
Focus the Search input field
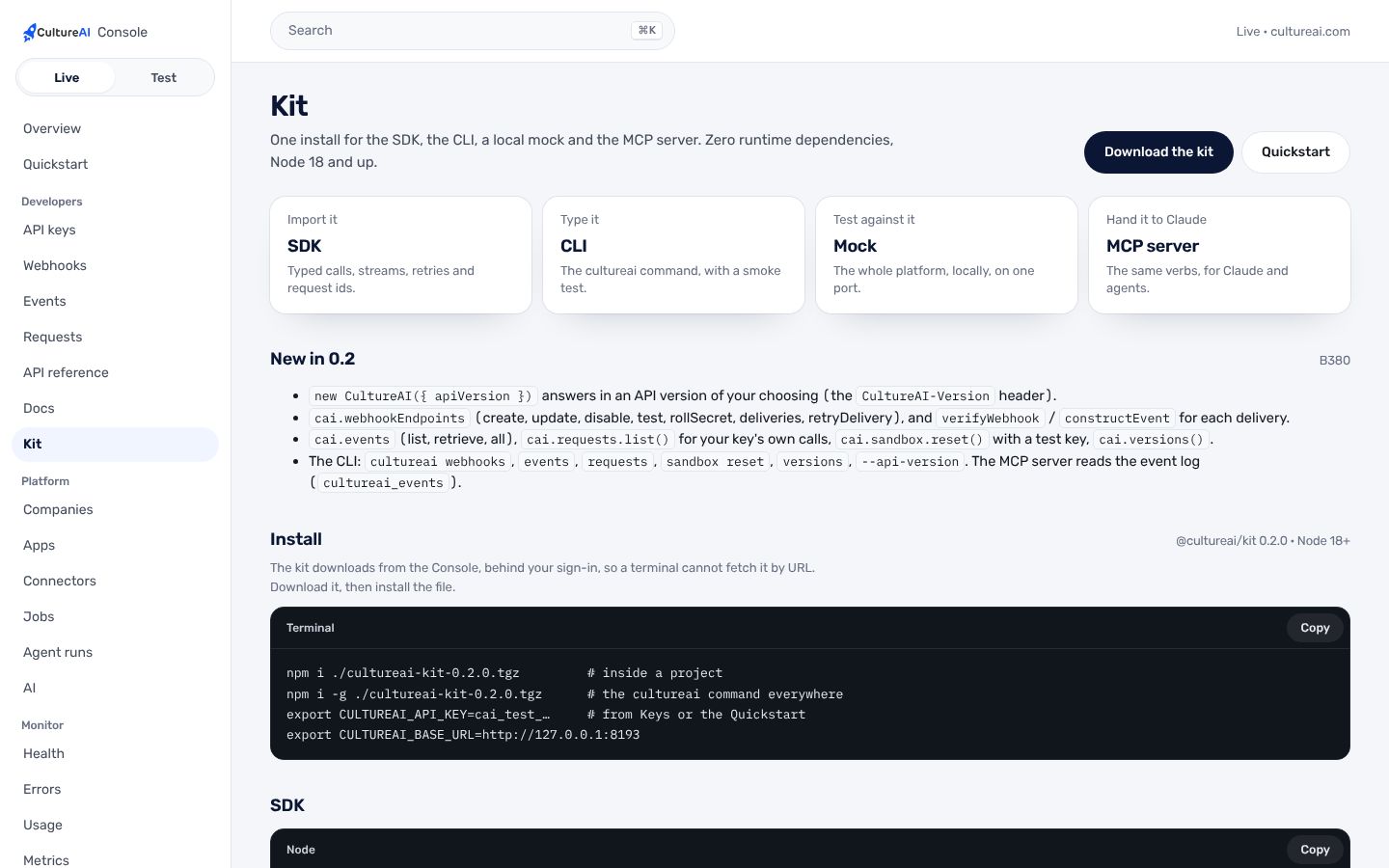point(473,31)
